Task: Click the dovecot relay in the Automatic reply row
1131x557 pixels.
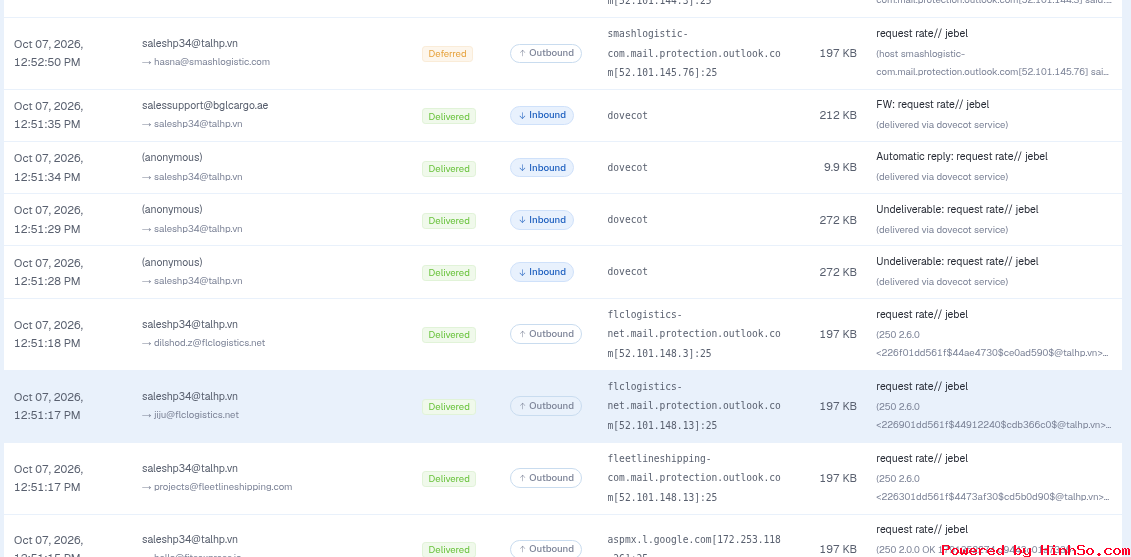Action: [x=628, y=167]
